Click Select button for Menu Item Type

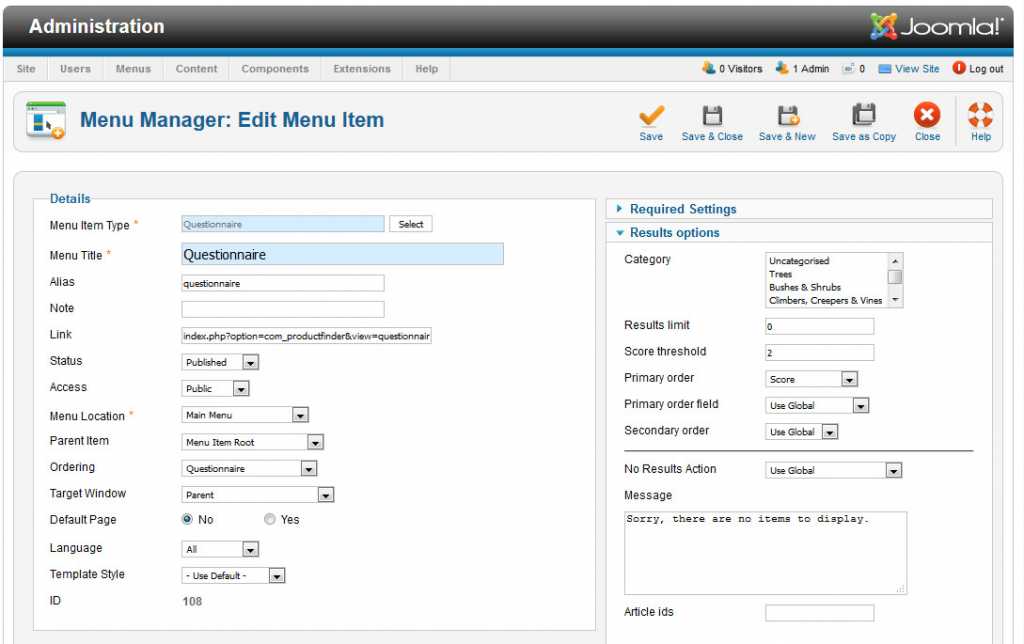click(x=411, y=224)
